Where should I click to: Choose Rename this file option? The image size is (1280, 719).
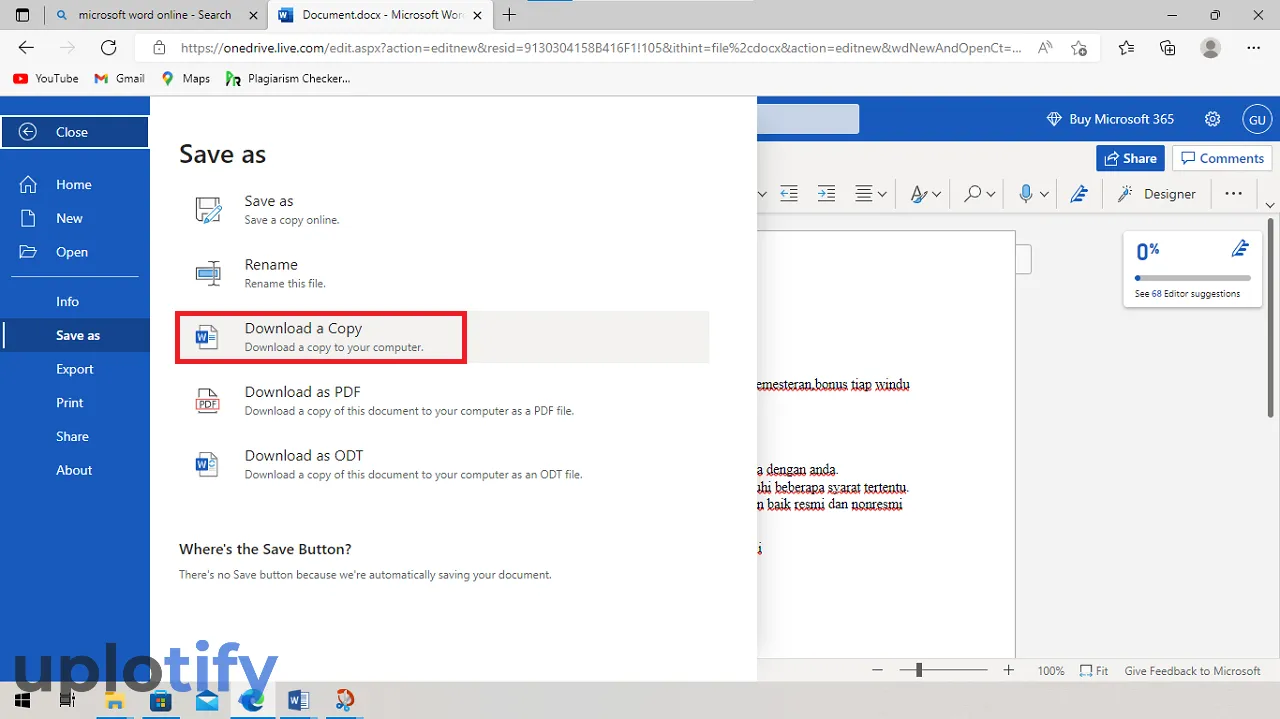tap(442, 273)
